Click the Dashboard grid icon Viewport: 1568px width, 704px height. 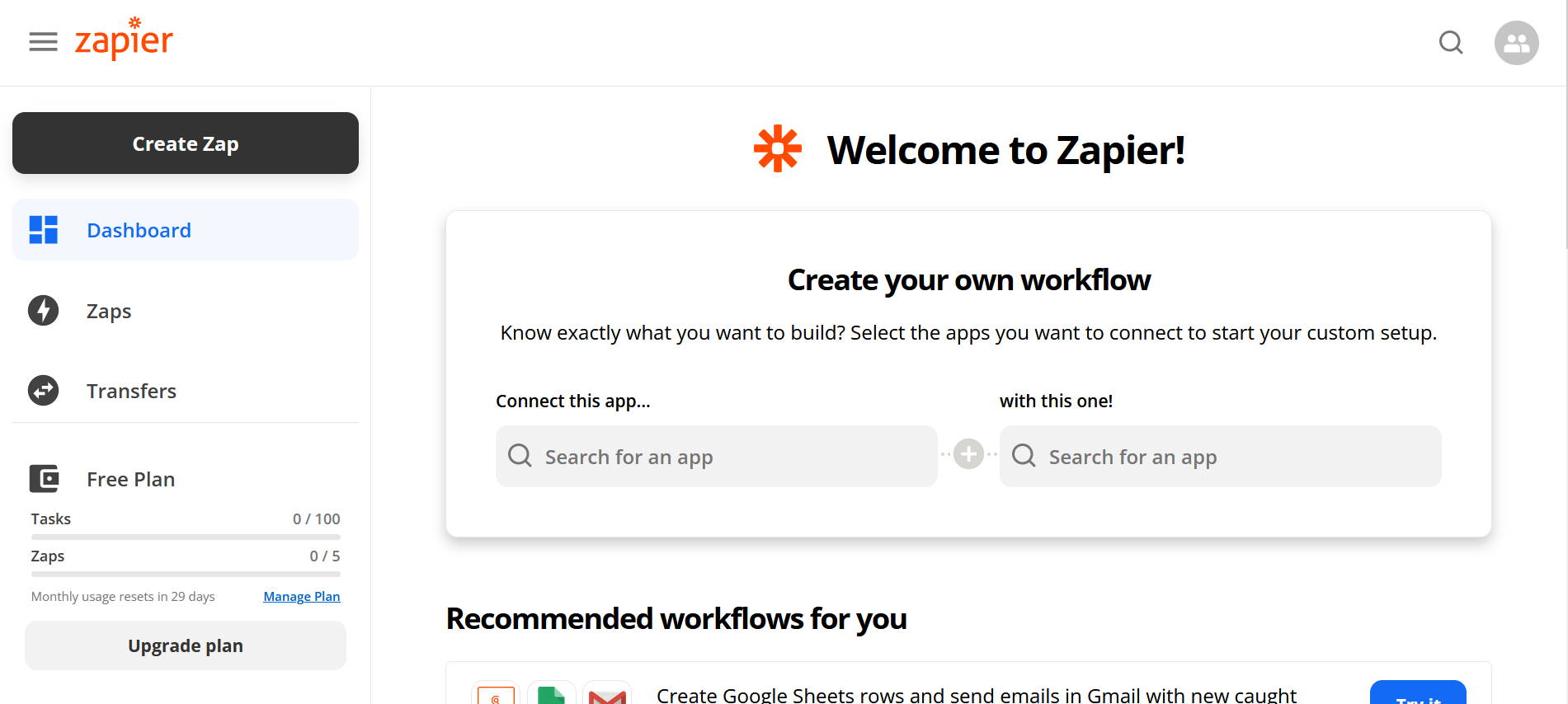44,230
